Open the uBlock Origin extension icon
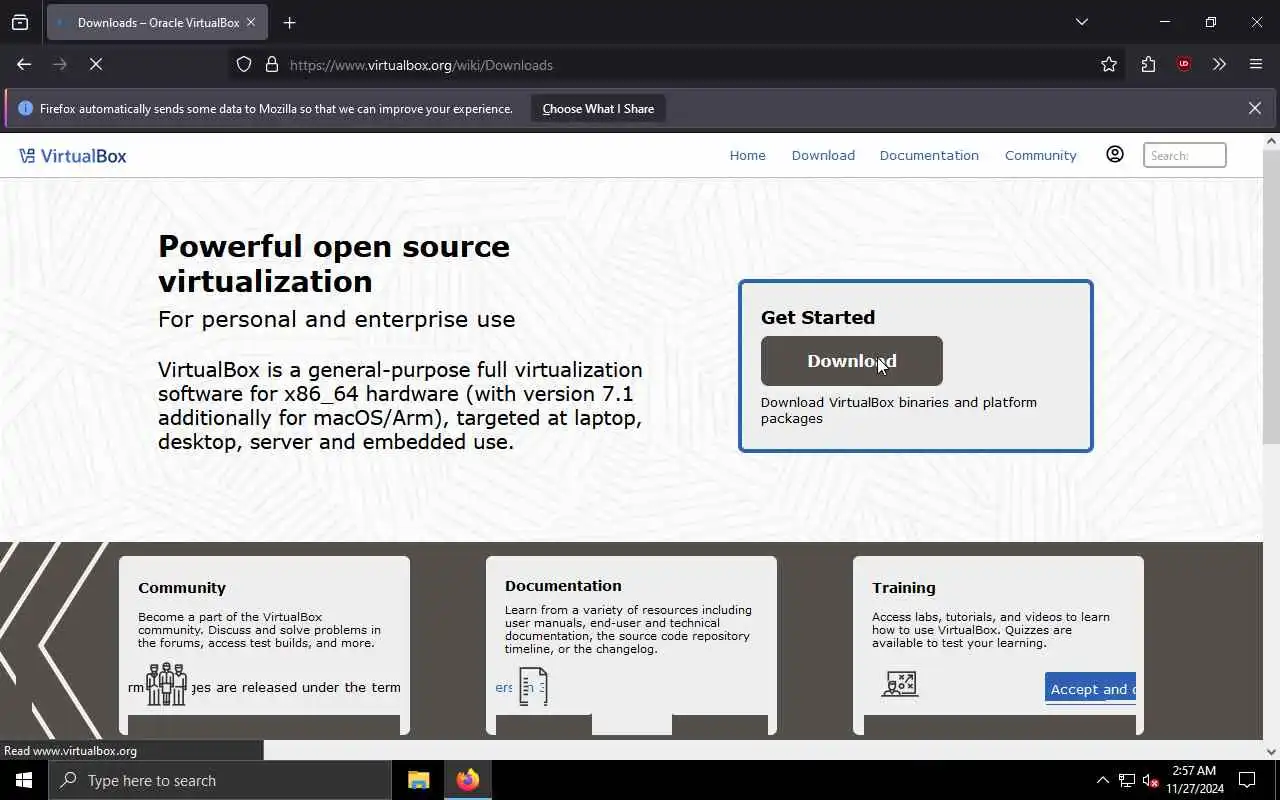The image size is (1280, 800). pyautogui.click(x=1184, y=65)
